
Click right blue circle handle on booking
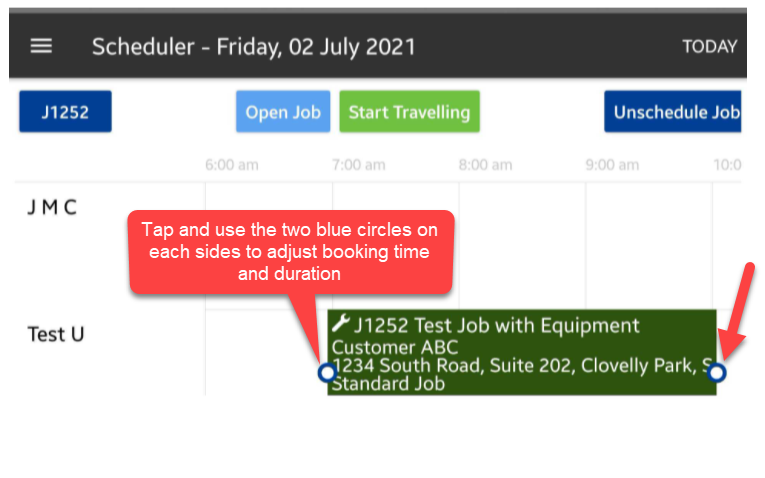(x=716, y=372)
